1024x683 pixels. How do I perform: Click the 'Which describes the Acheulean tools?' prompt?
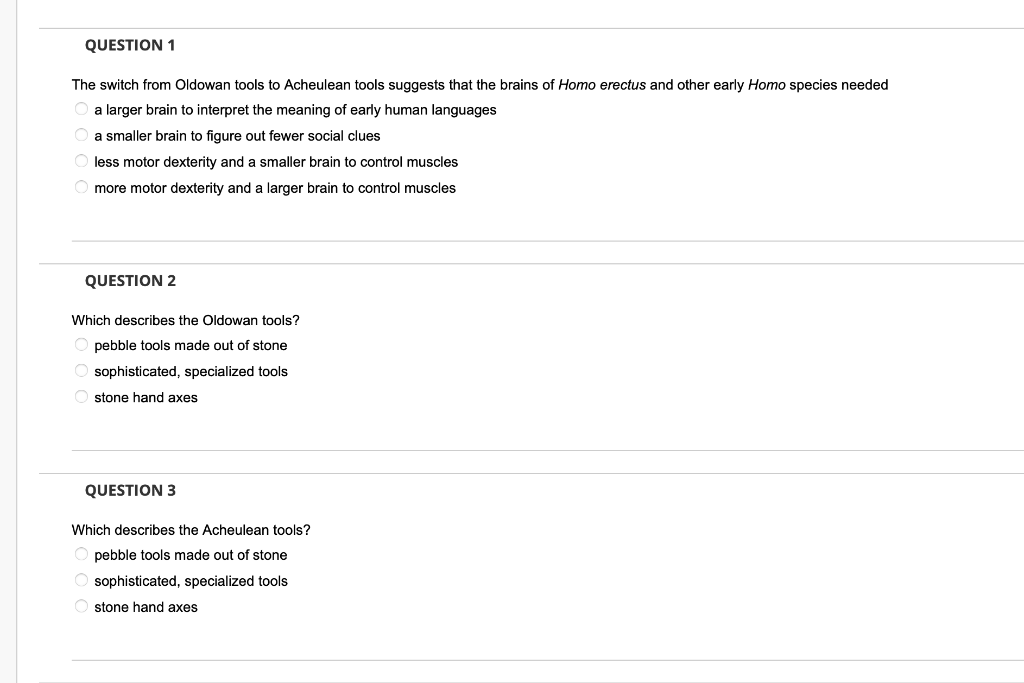pos(191,530)
